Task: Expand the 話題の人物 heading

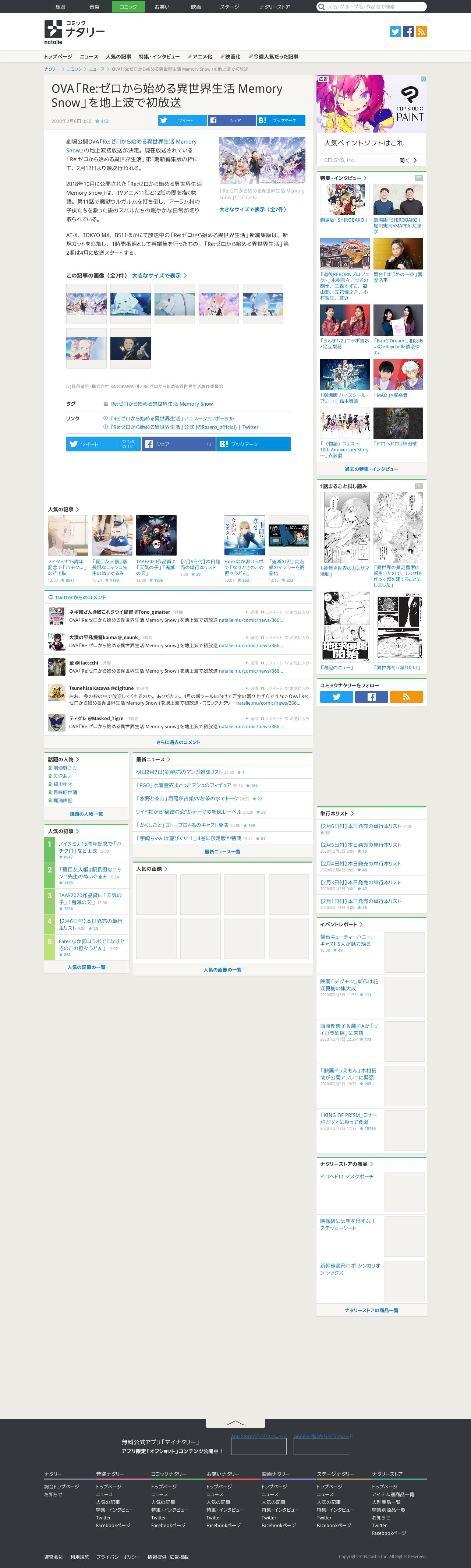Action: tap(63, 760)
